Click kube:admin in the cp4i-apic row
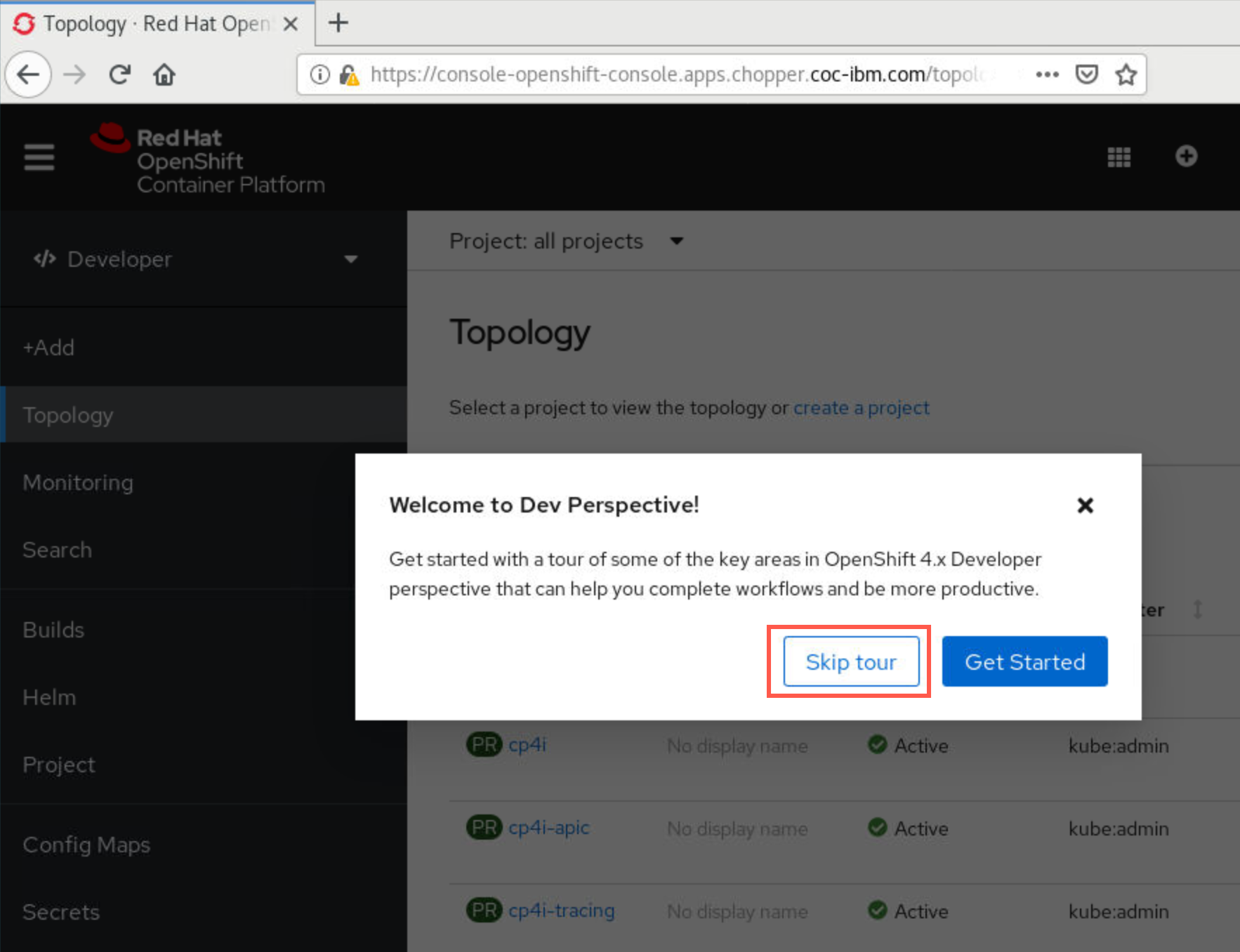1240x952 pixels. (1119, 828)
